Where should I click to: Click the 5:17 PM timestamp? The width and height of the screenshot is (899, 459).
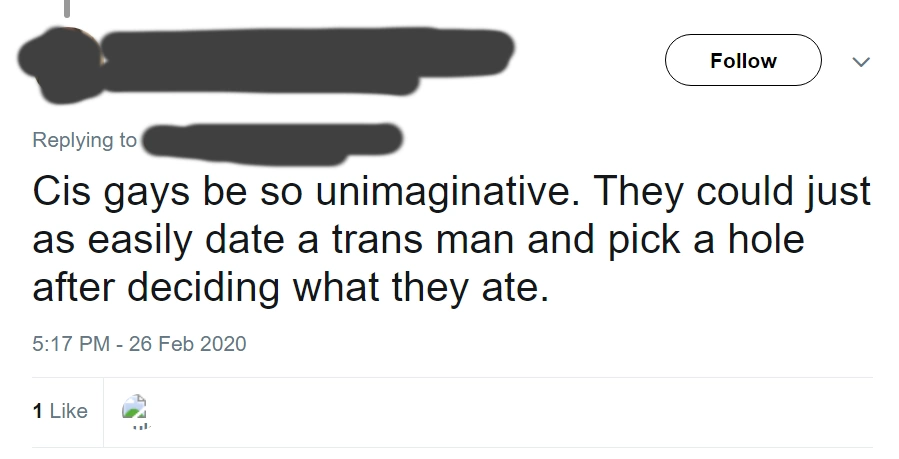coord(70,343)
